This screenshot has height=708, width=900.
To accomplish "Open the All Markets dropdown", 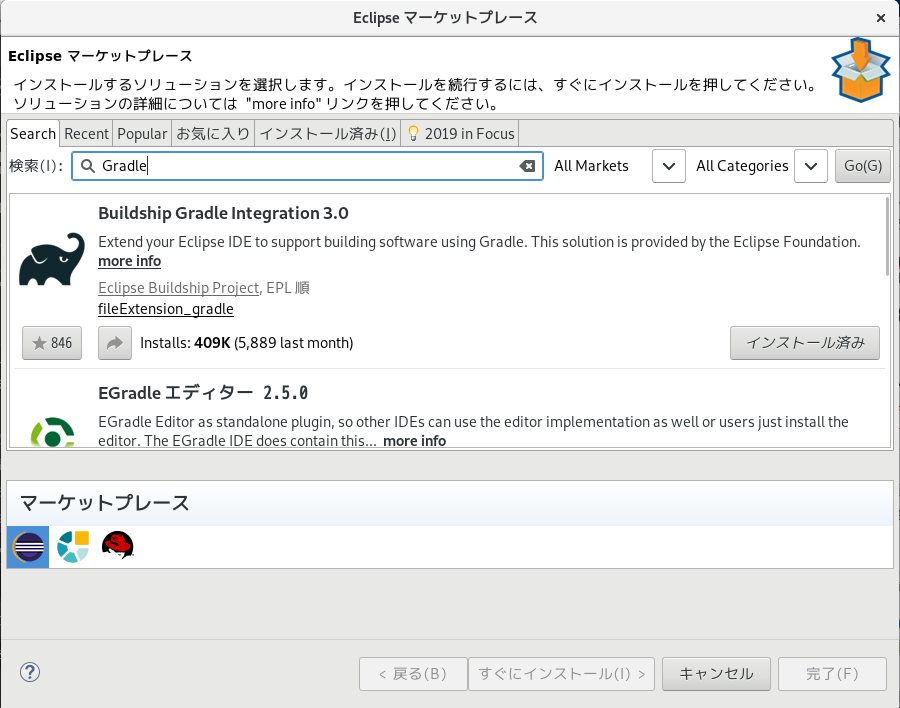I will click(x=669, y=166).
